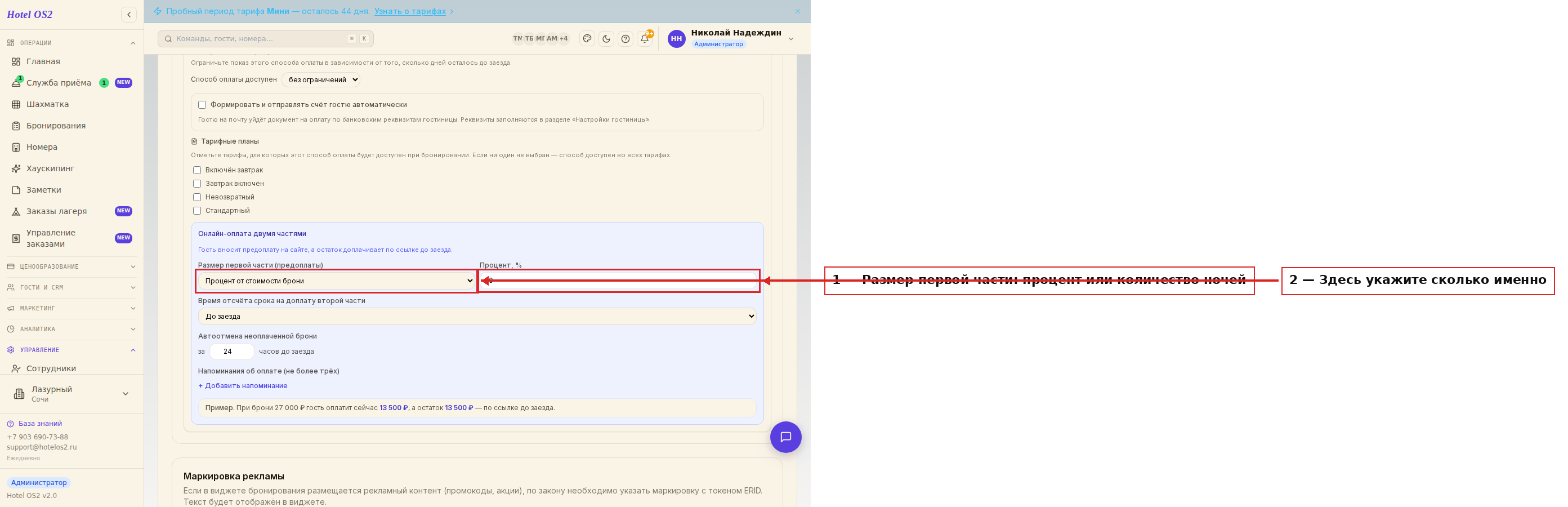
Task: Click the 'Узнать о тарифах' link
Action: 410,12
